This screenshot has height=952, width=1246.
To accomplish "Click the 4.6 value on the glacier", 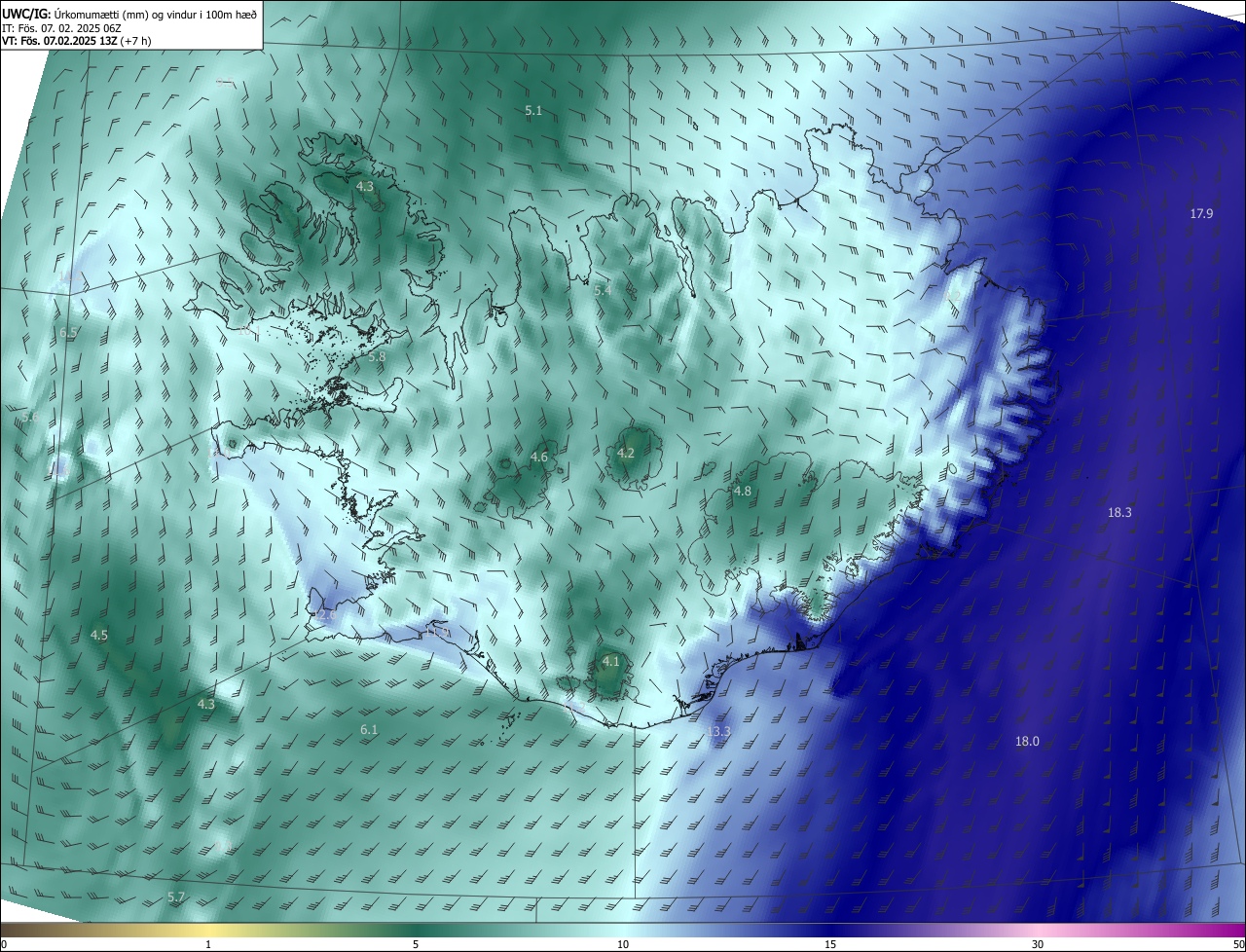I will 539,457.
